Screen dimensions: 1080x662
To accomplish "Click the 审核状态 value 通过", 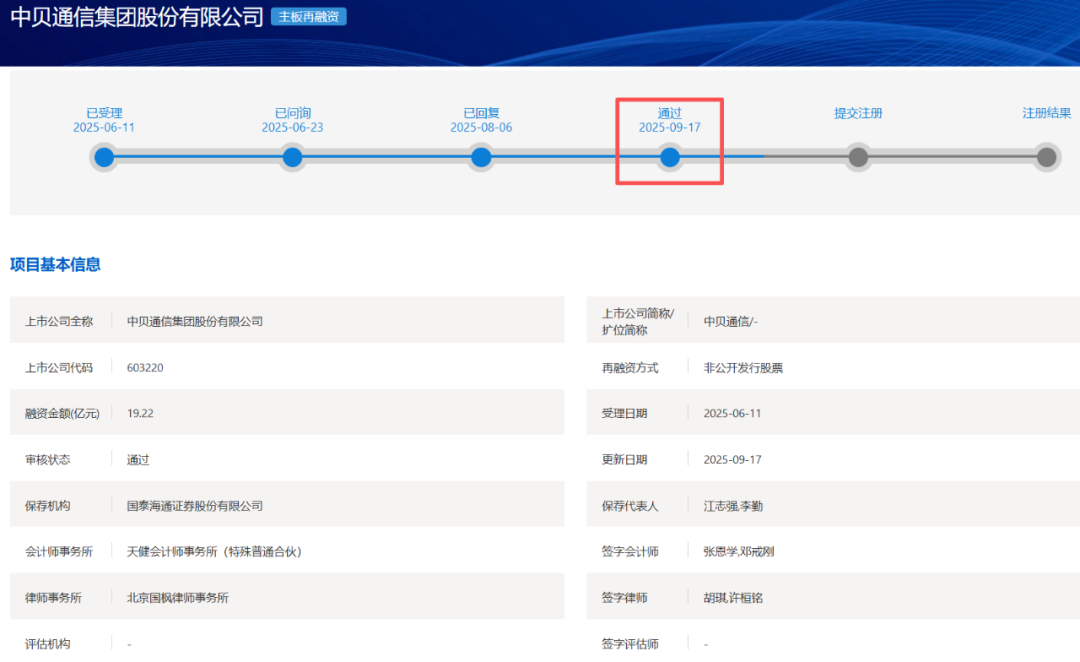I will 138,459.
